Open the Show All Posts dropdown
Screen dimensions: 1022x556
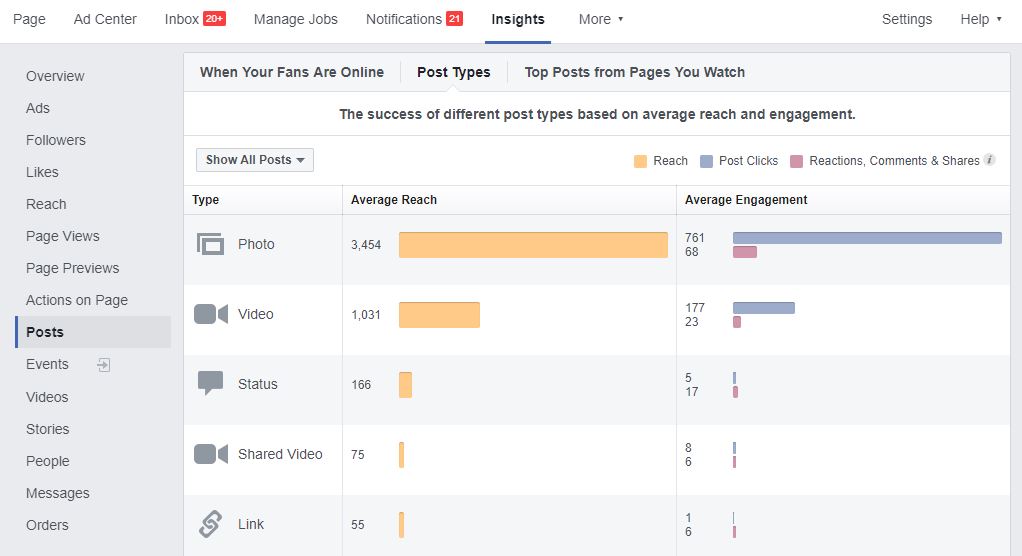pos(255,160)
